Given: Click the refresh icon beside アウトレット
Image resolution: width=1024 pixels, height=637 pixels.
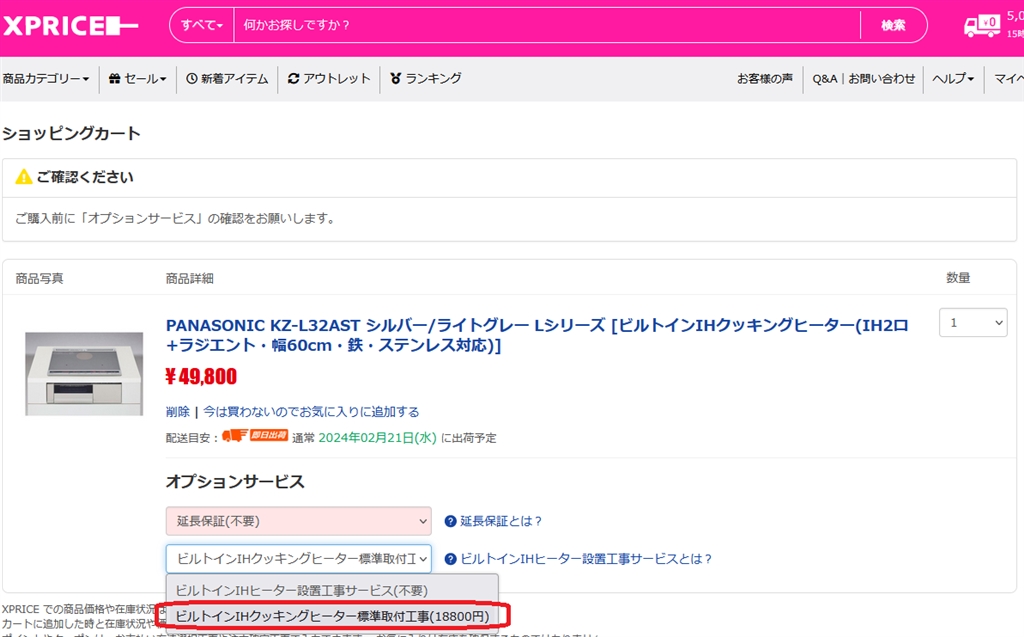Looking at the screenshot, I should 293,78.
